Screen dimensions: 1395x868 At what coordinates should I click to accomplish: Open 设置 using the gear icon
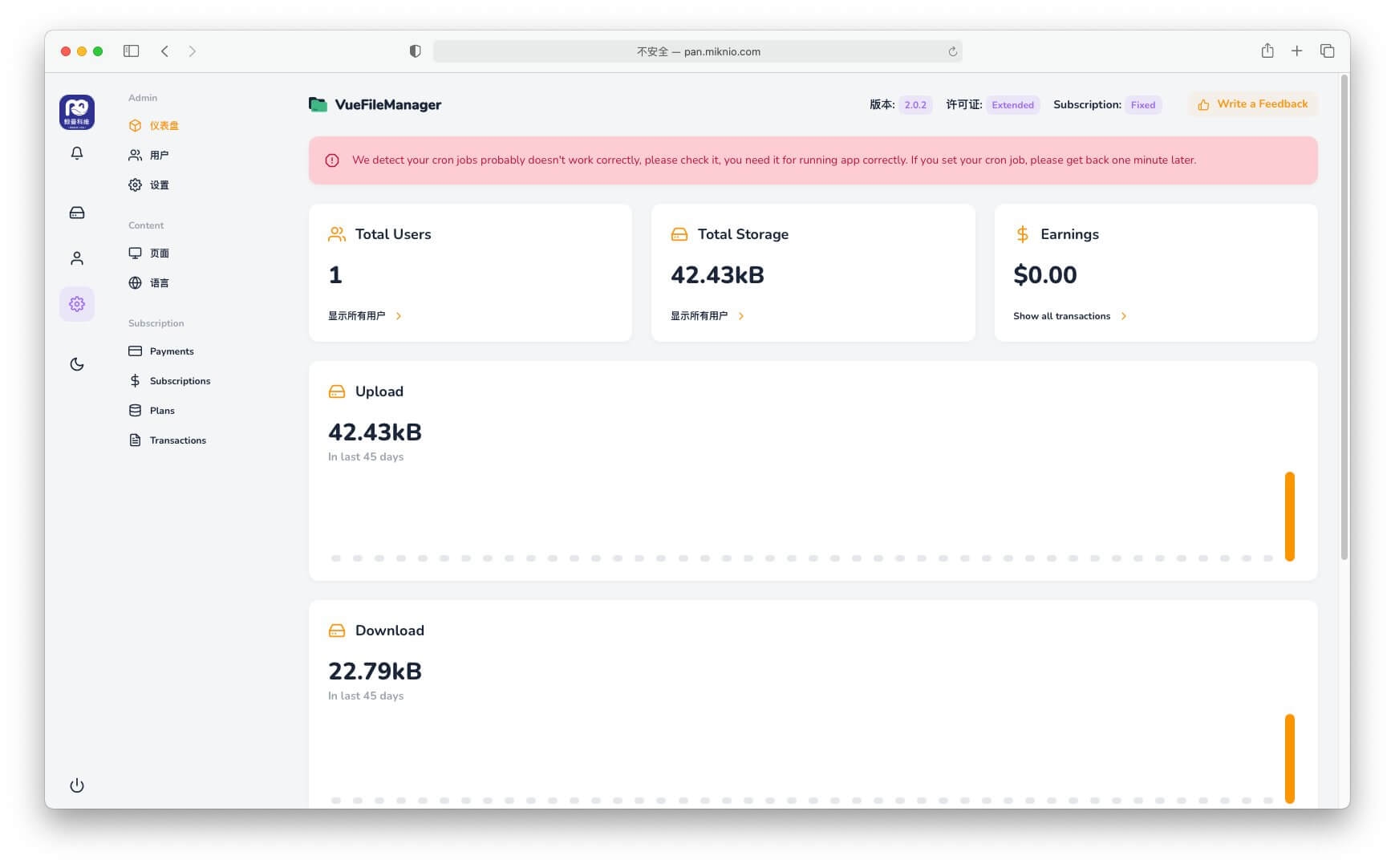(136, 185)
